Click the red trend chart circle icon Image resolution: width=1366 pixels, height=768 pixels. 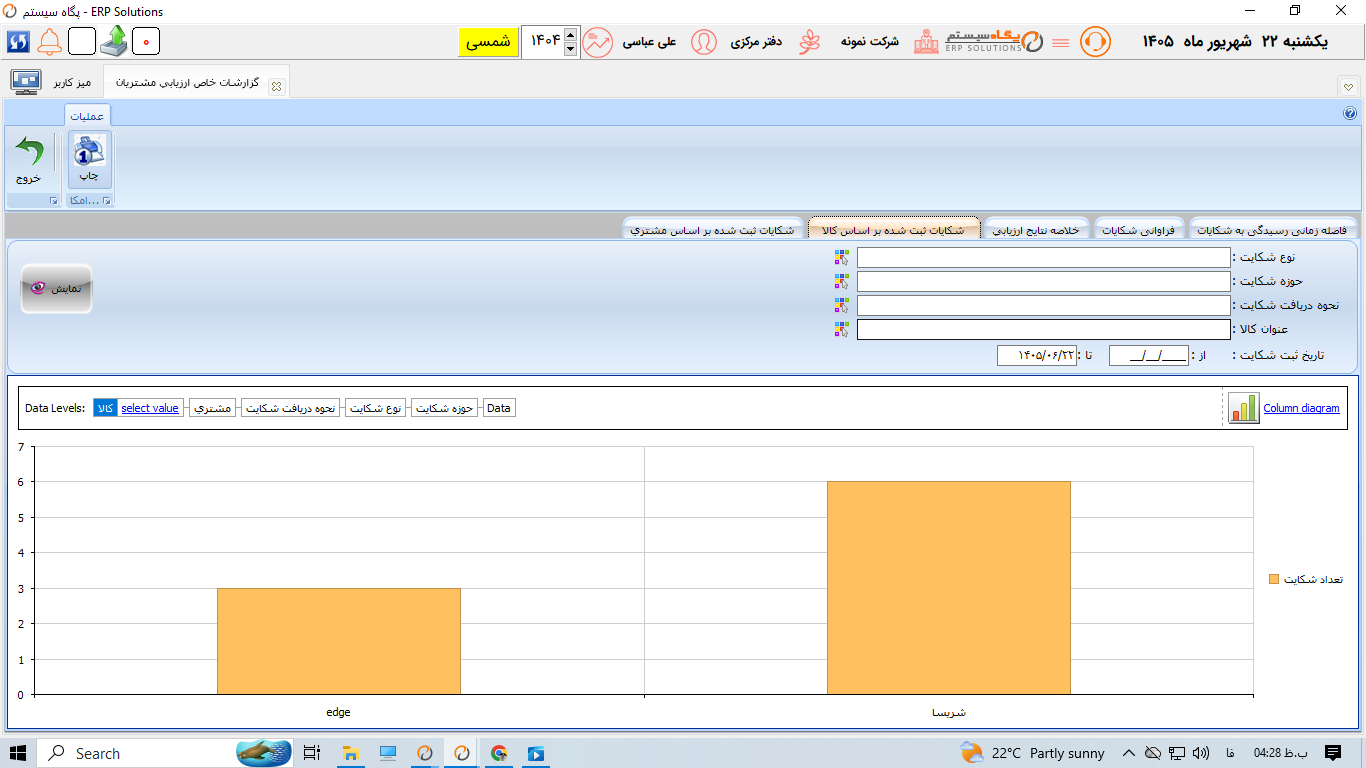(598, 42)
